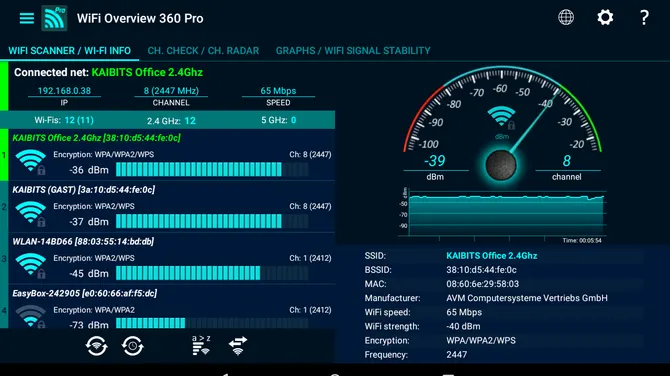Tap manufacturer AVM Computersysteme Vertriebs GmbH
This screenshot has height=376, width=670.
click(526, 298)
